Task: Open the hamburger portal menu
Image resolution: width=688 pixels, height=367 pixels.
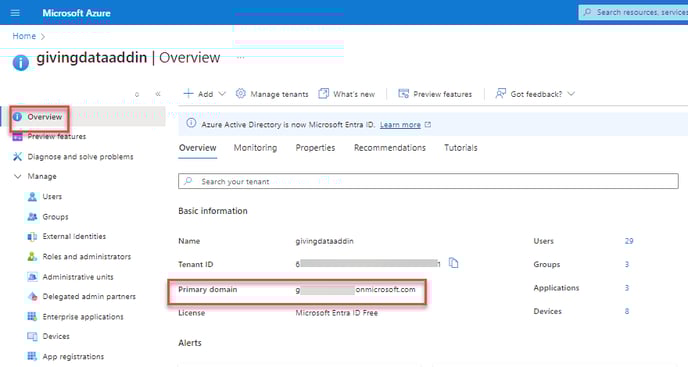Action: tap(15, 13)
